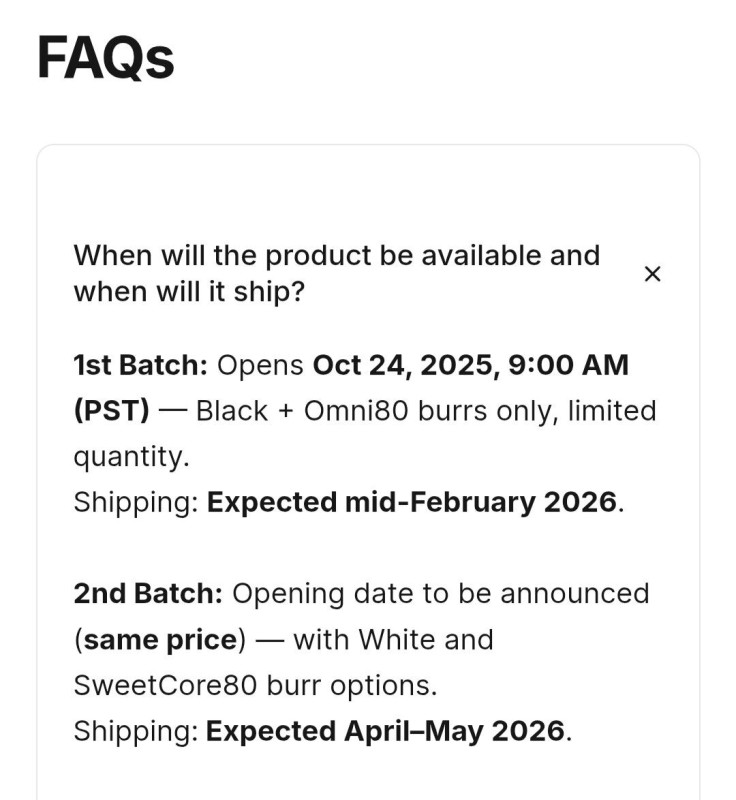Click "Opening date to be announced" text
Viewport: 736px width, 800px height.
[440, 593]
